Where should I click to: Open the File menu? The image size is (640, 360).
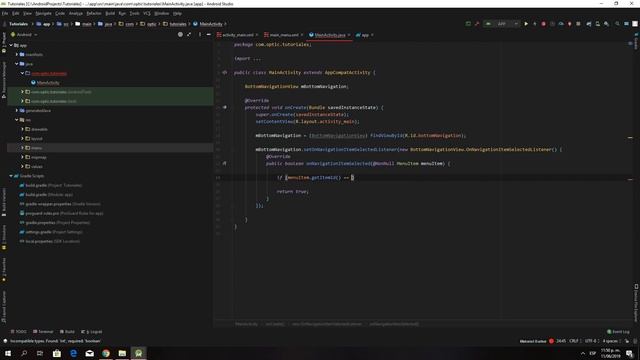click(x=5, y=13)
